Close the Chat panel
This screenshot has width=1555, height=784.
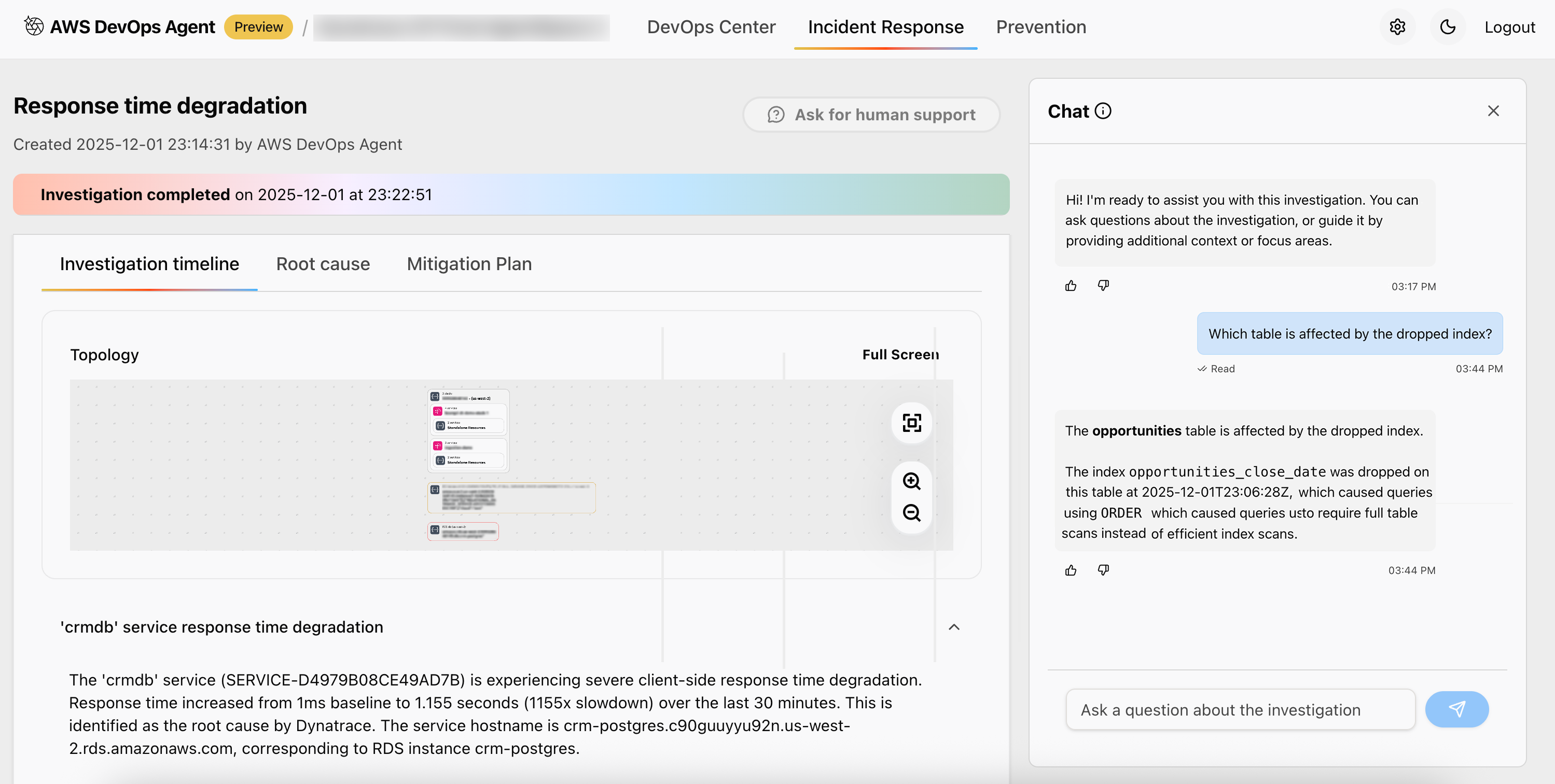pos(1494,110)
